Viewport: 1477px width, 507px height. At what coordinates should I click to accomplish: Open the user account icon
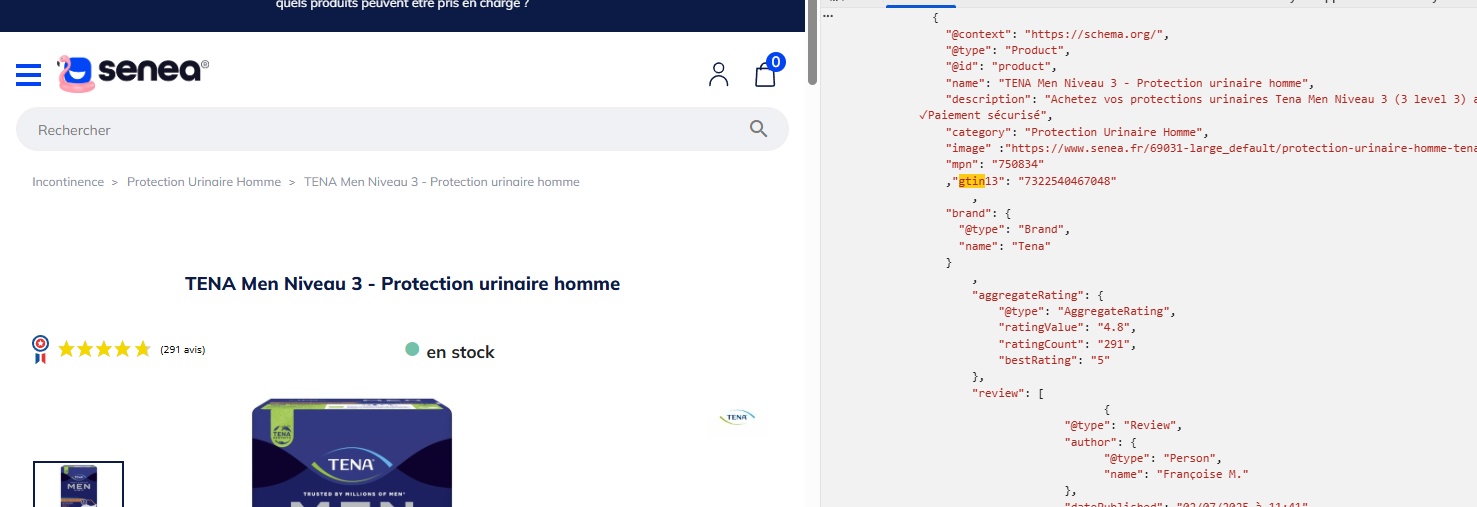[718, 74]
